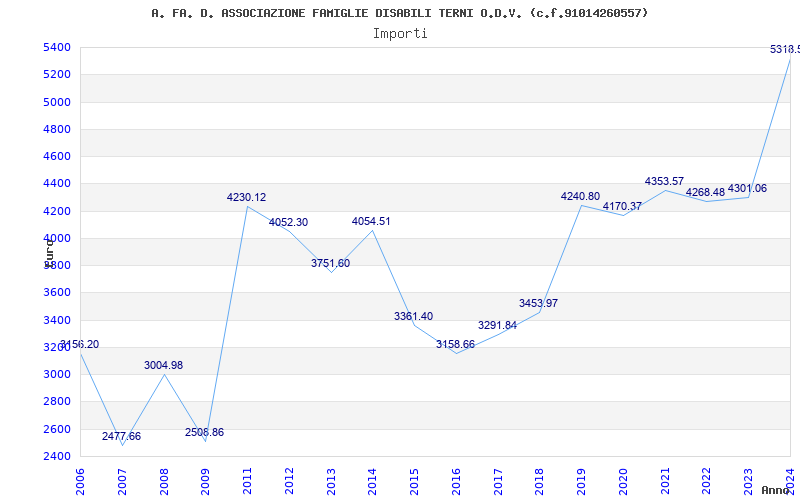
Task: Click the y-axis tick label 5200
Action: pos(57,74)
